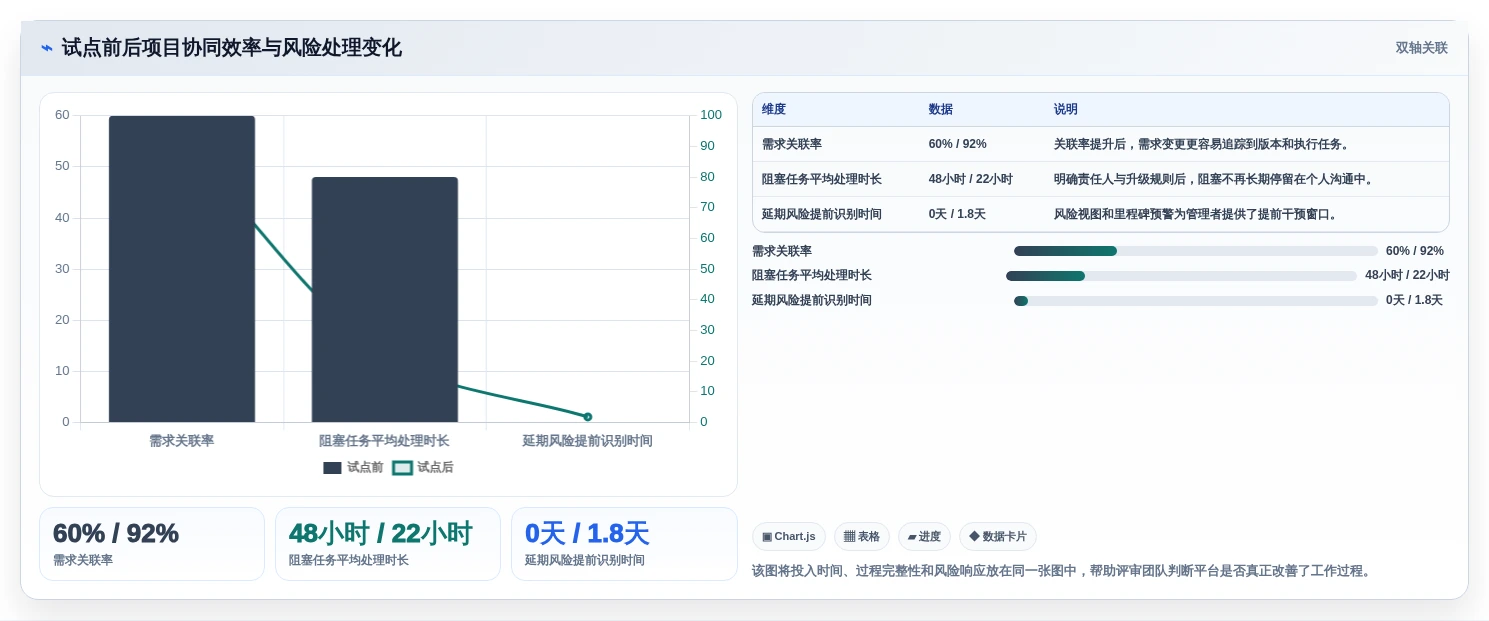Toggle the 试点前 legend entry
The height and width of the screenshot is (621, 1489).
(353, 467)
